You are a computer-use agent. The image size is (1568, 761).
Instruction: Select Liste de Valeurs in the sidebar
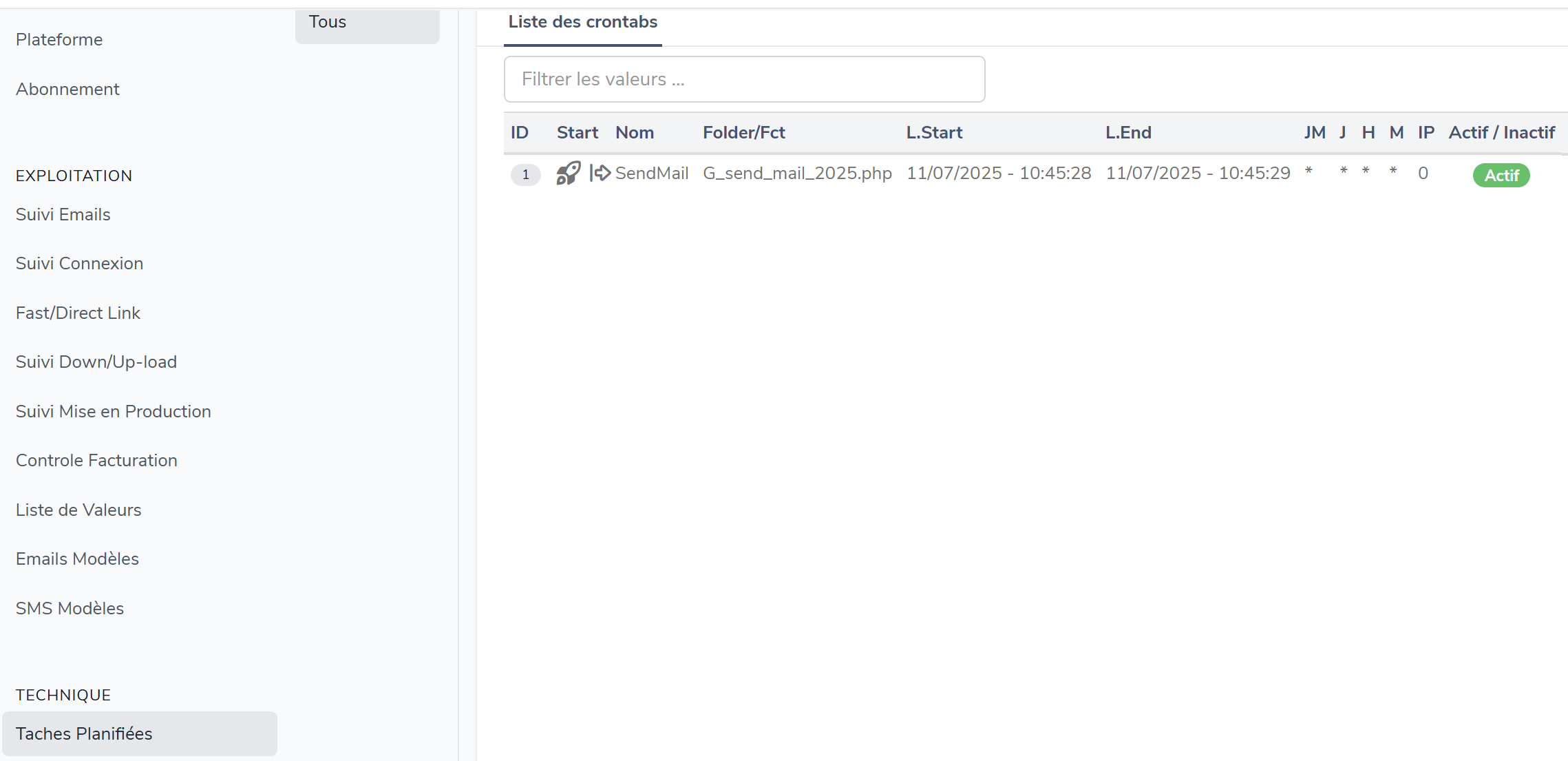[78, 510]
